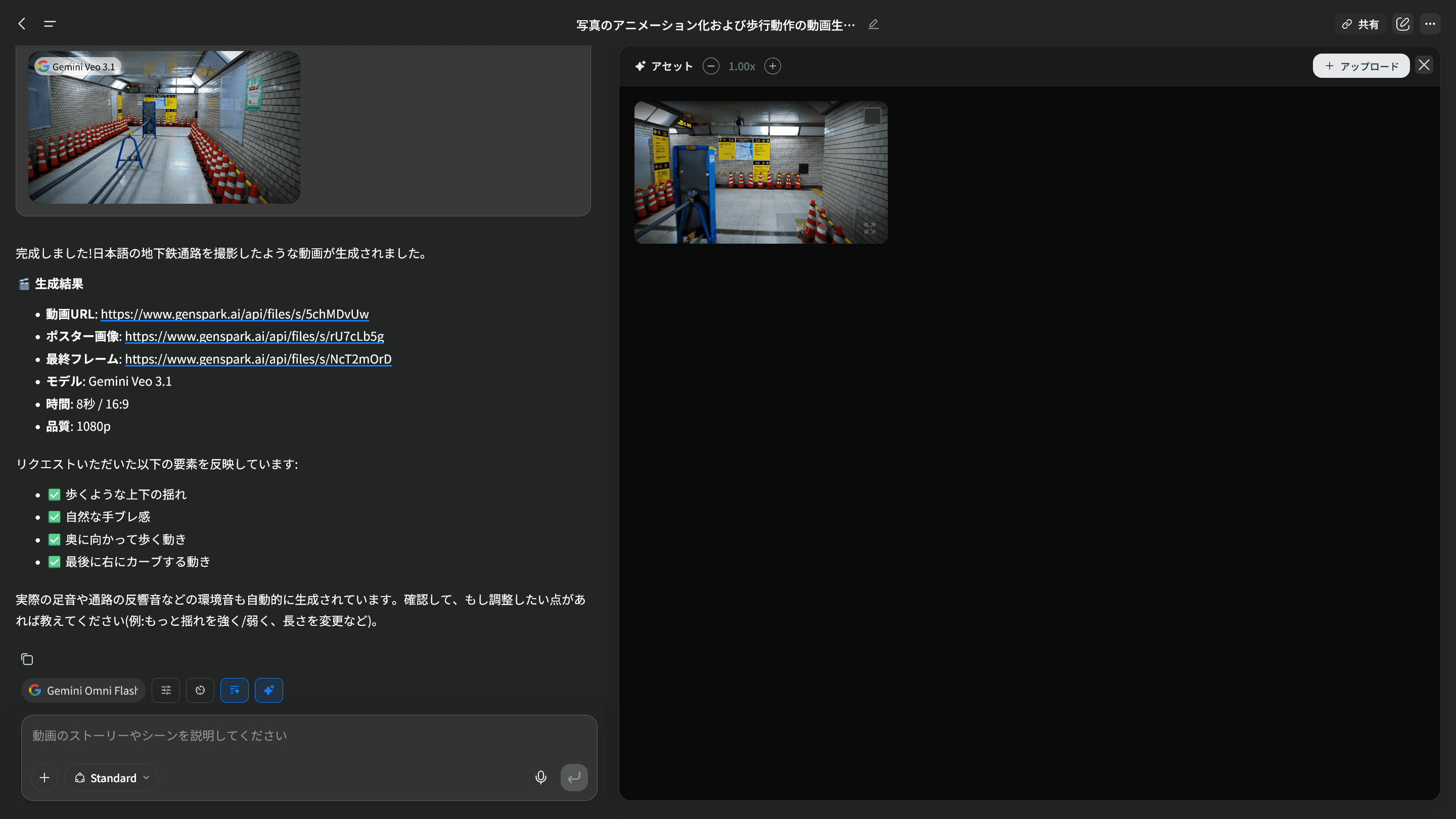Click the 1.00x zoom value
Viewport: 1456px width, 819px height.
[x=742, y=66]
